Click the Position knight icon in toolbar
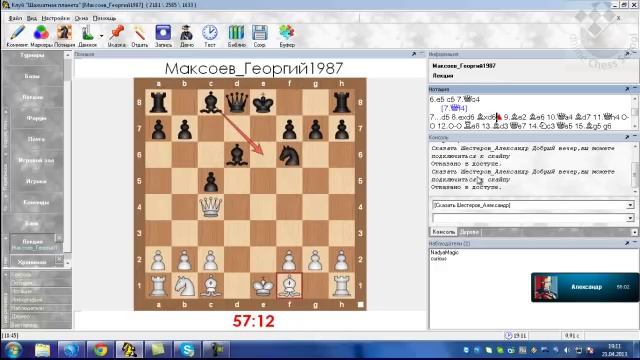The width and height of the screenshot is (640, 360). tap(64, 33)
